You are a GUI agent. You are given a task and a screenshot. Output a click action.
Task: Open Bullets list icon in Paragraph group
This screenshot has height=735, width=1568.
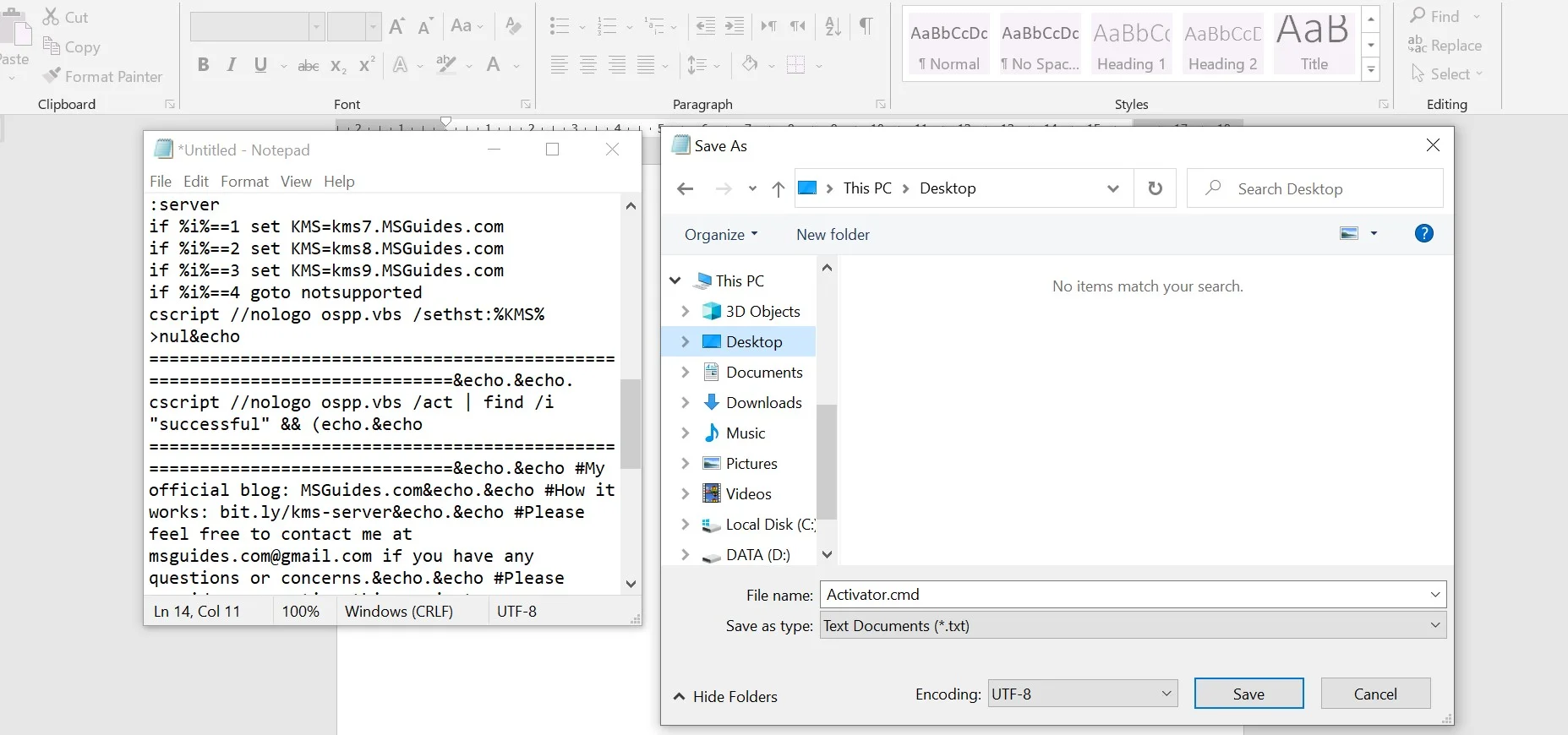559,26
